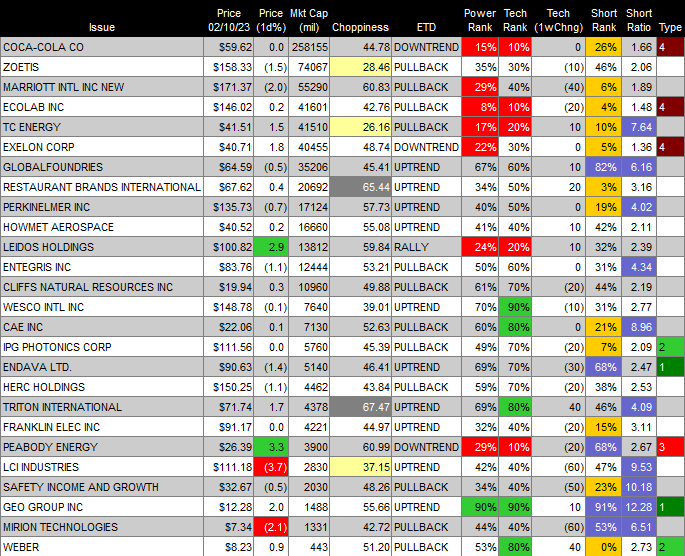
Task: Select SAFETY INCOME AND GROWTH name
Action: click(81, 487)
